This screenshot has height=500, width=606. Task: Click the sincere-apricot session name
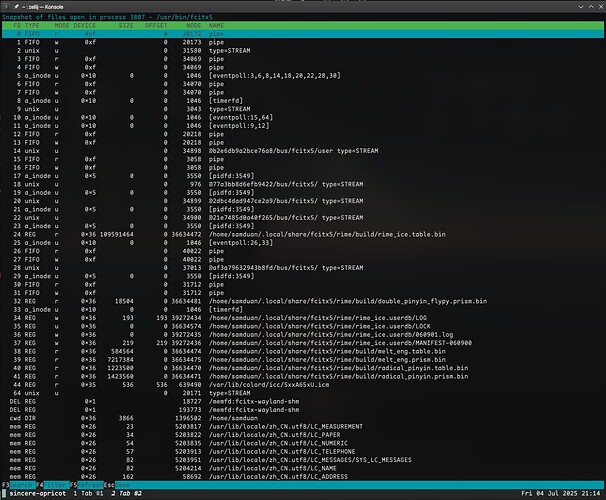coord(37,493)
